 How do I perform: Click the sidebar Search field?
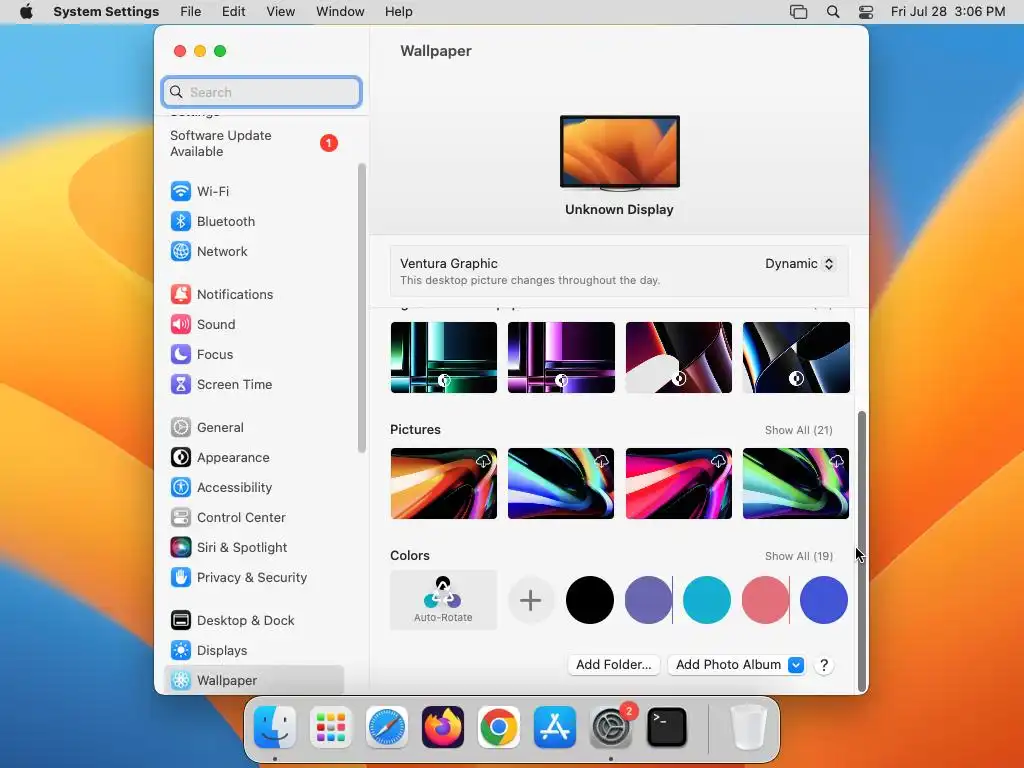tap(261, 92)
